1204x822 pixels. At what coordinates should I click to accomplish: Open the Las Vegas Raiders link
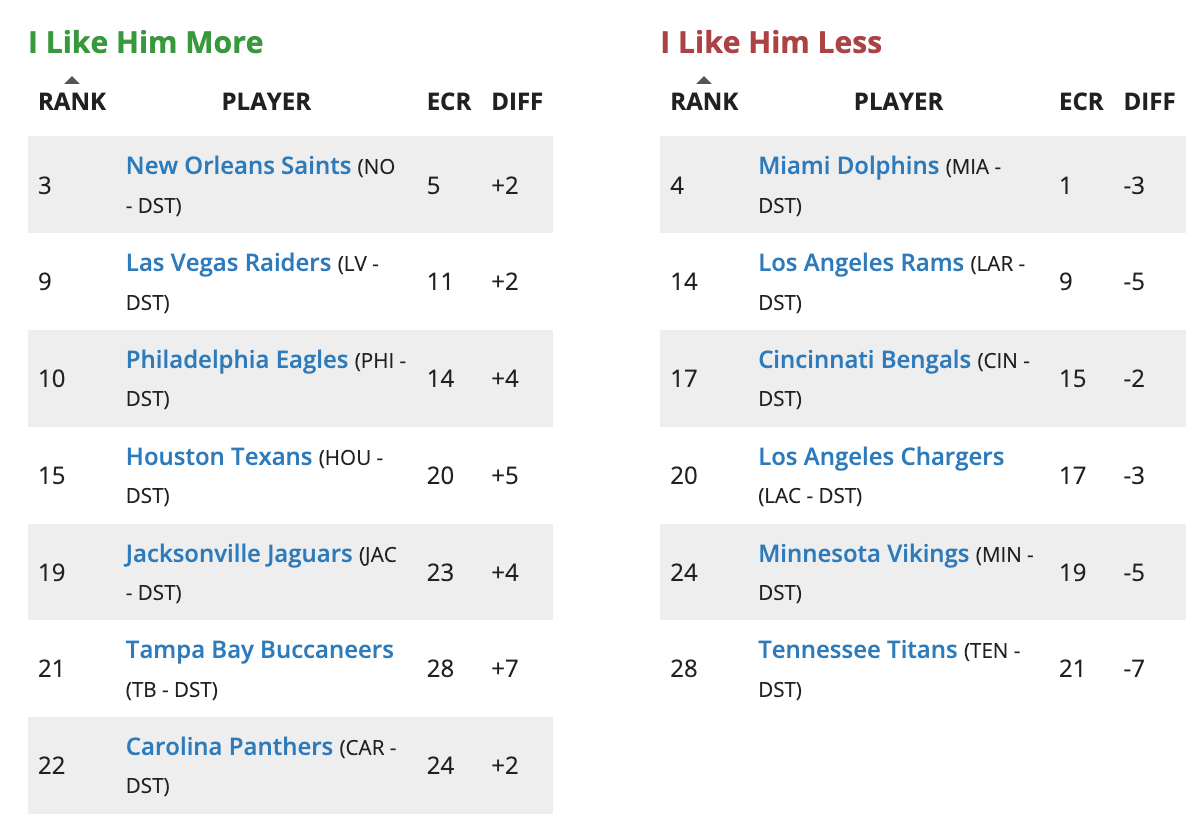pos(228,263)
